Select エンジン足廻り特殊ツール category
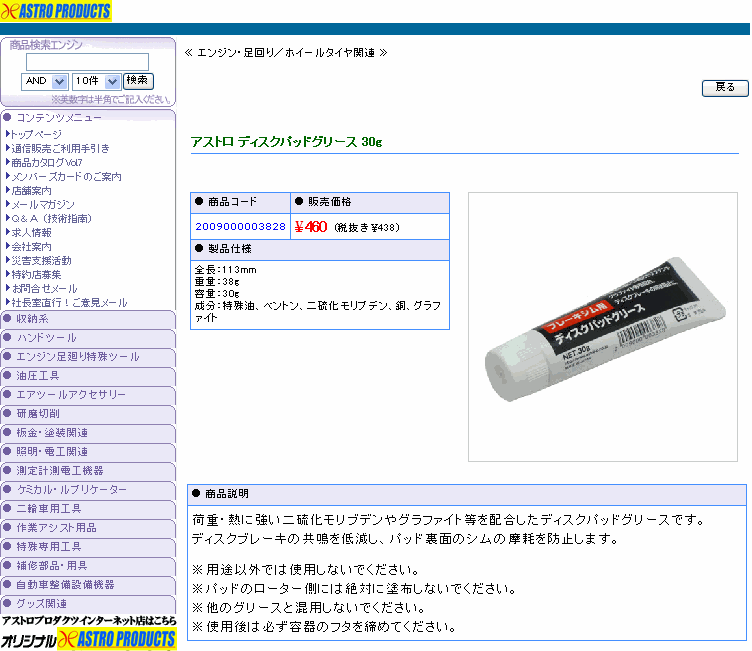This screenshot has height=651, width=752. pos(88,357)
